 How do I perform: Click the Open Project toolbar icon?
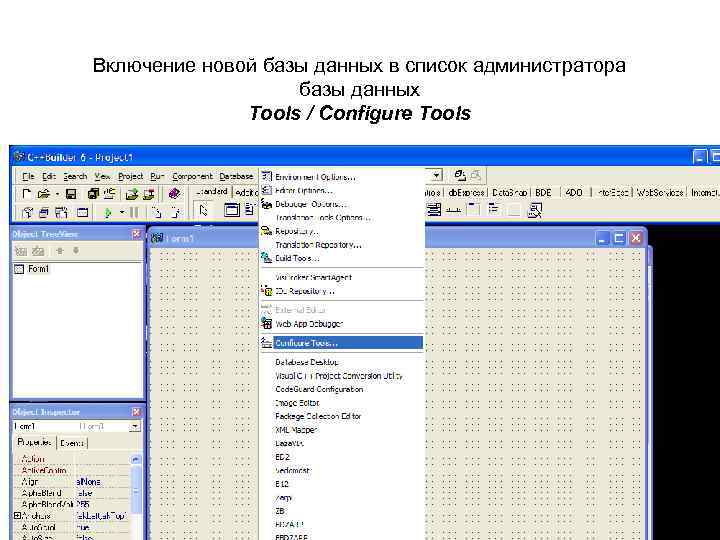(109, 194)
